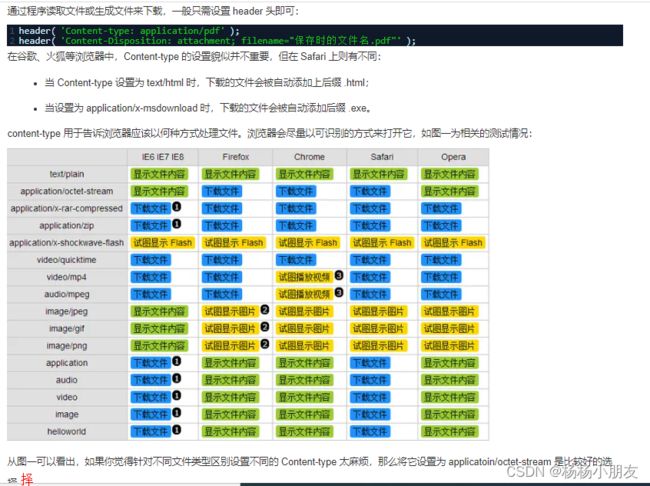Click the bullet line mentioning 'text/html'
This screenshot has height=486, width=650.
coord(206,83)
